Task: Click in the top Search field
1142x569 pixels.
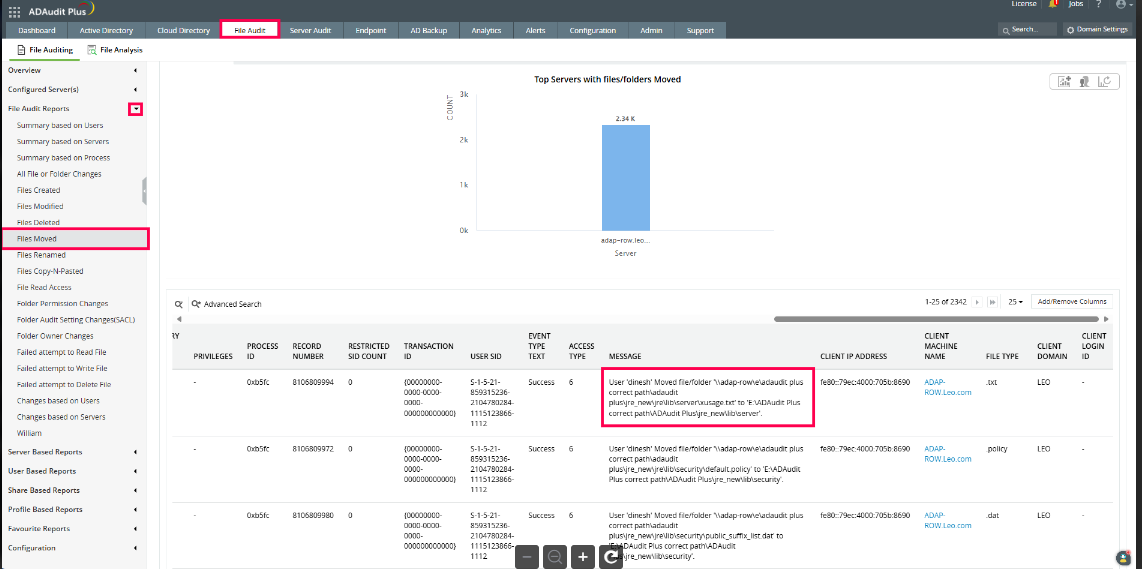Action: pos(1027,30)
